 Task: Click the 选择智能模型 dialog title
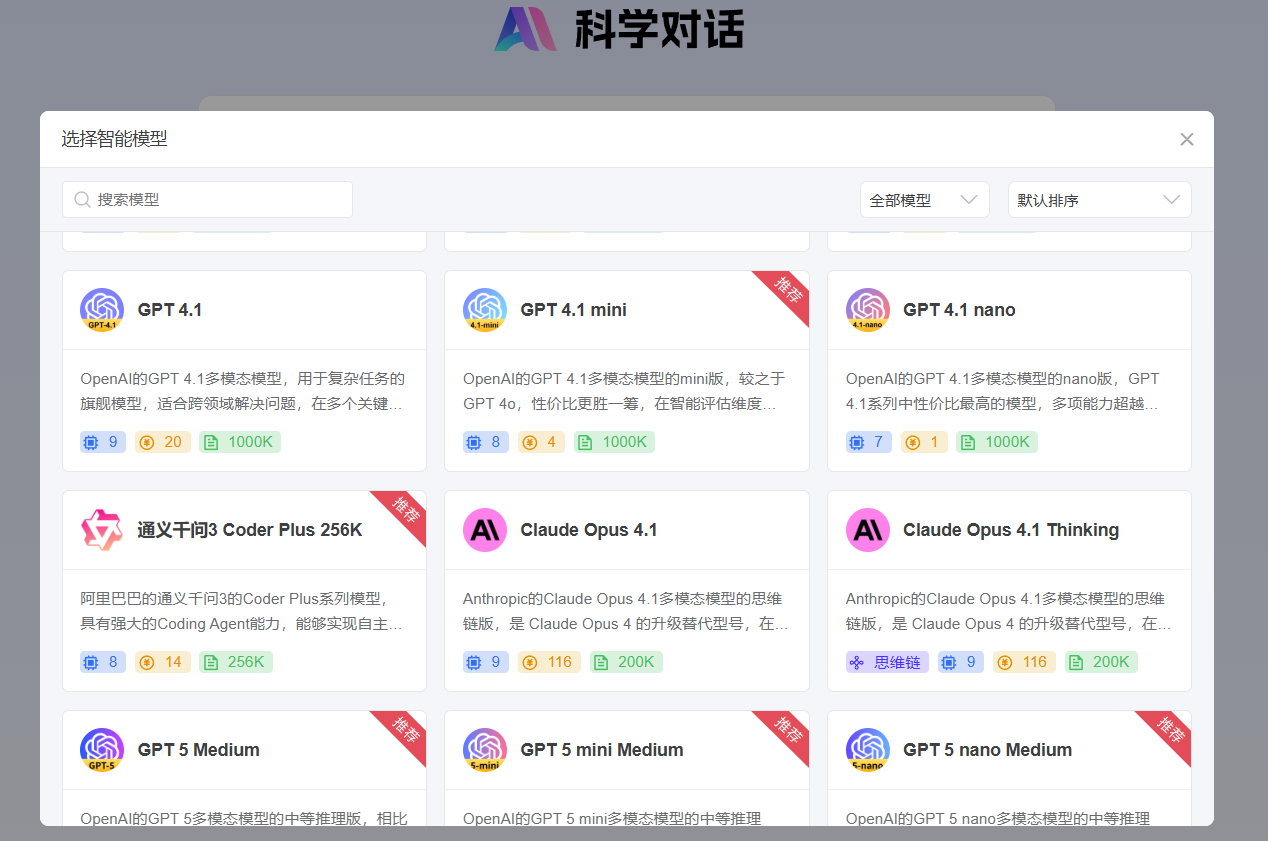coord(114,139)
